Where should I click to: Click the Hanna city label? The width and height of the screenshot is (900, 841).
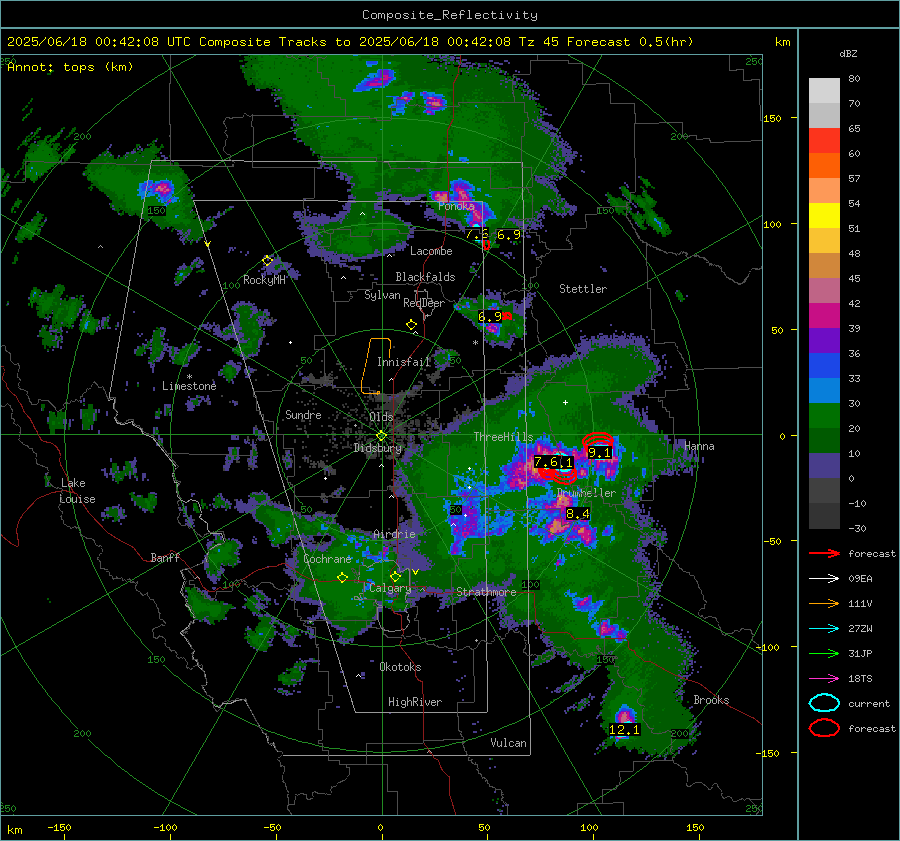pyautogui.click(x=699, y=446)
